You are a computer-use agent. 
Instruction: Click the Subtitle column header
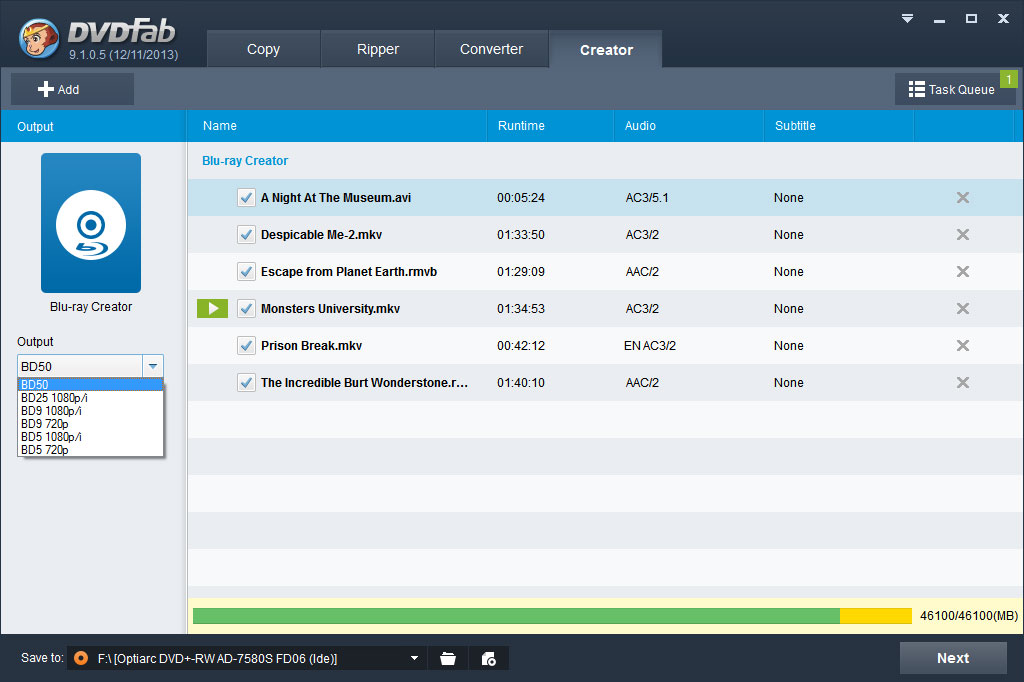[839, 125]
